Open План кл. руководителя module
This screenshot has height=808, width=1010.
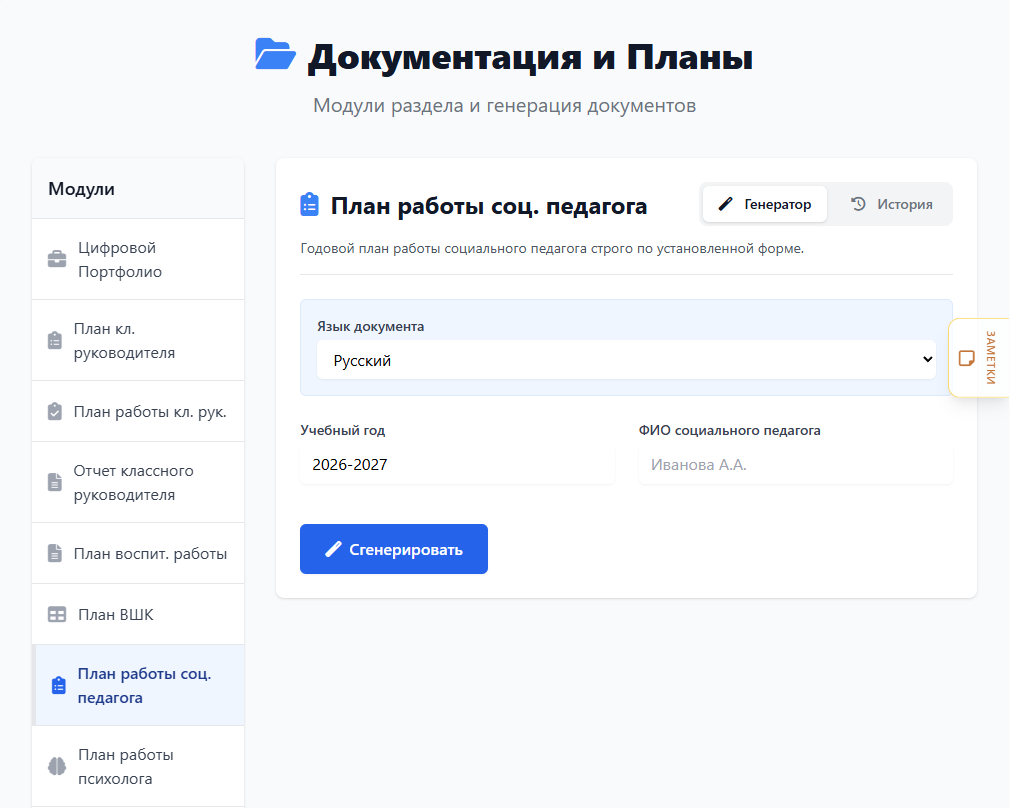[138, 340]
